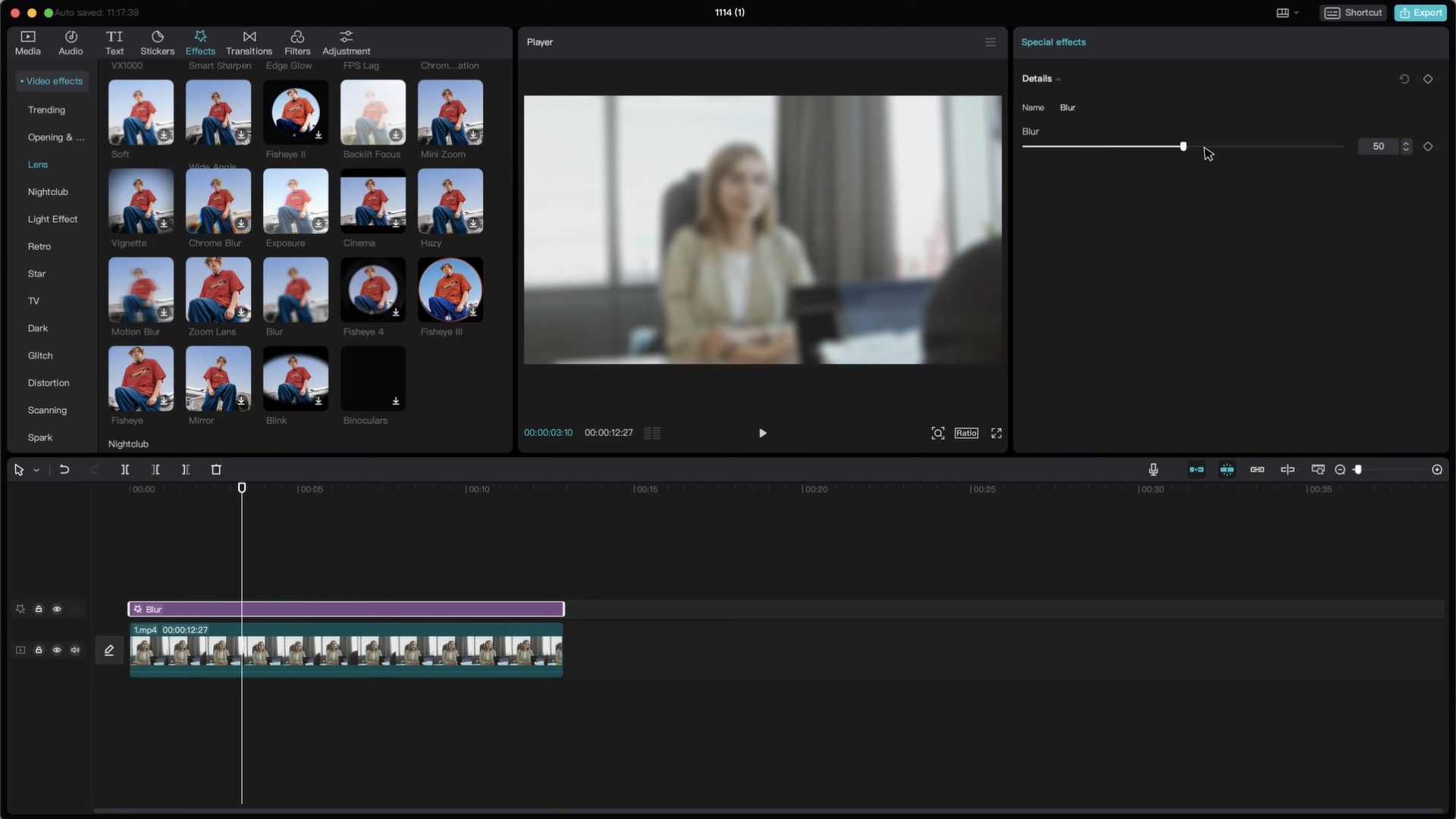Toggle visibility eye icon on video track
Image resolution: width=1456 pixels, height=819 pixels.
pos(57,650)
